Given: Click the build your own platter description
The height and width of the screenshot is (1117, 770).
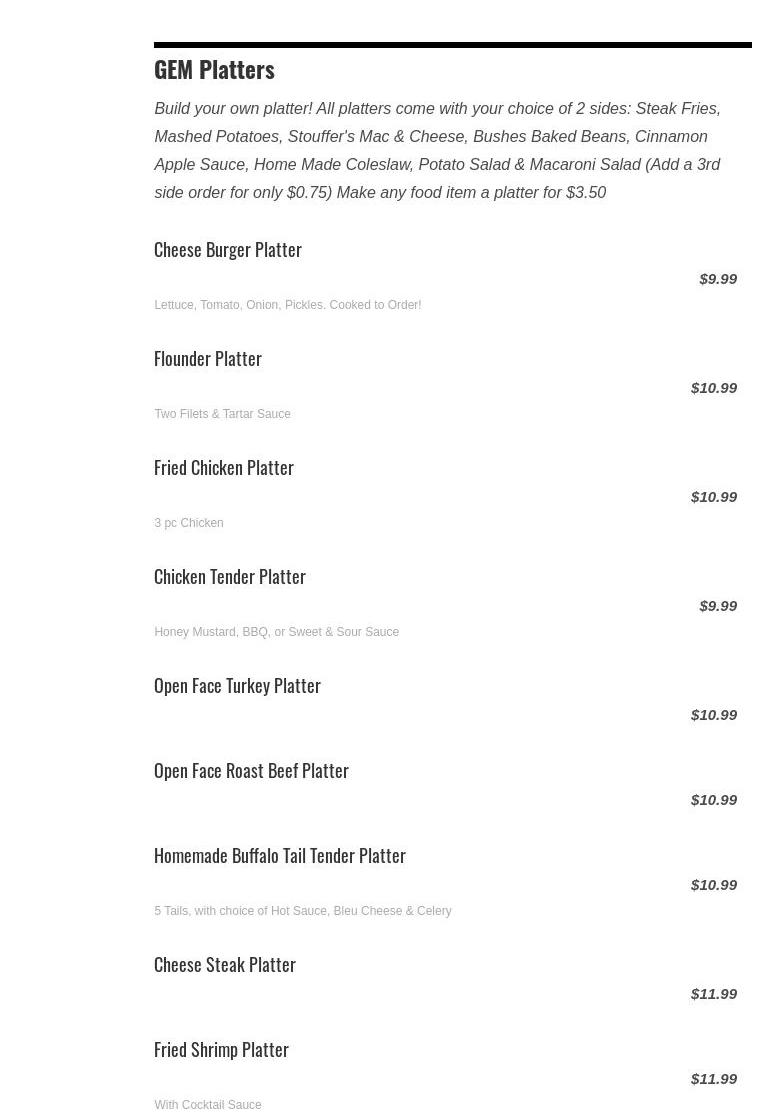Looking at the screenshot, I should coord(437,150).
